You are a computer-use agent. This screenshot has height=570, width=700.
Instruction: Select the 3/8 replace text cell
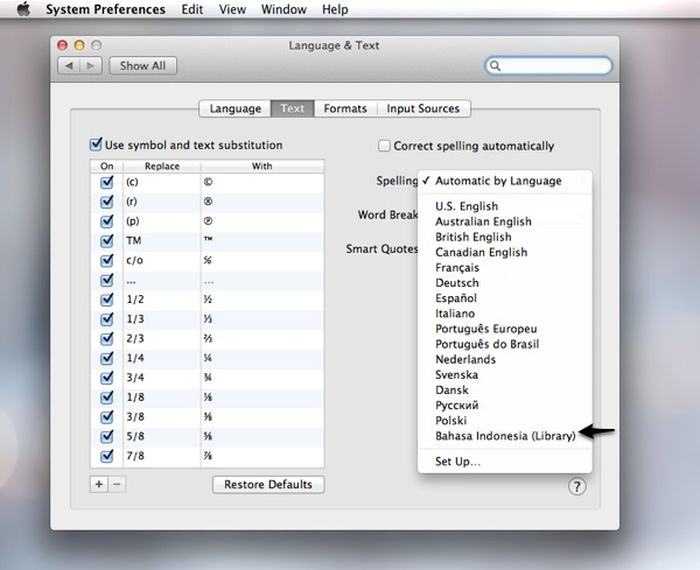coord(162,417)
